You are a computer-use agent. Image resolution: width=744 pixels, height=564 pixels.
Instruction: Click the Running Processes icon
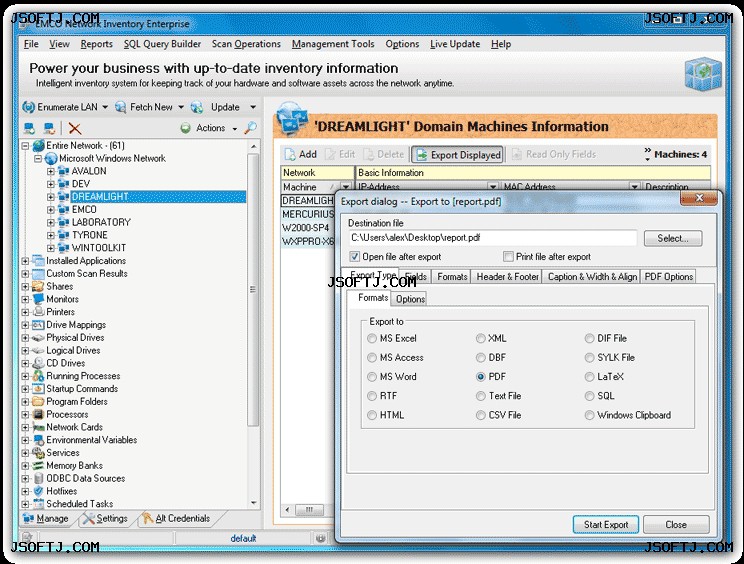coord(38,376)
